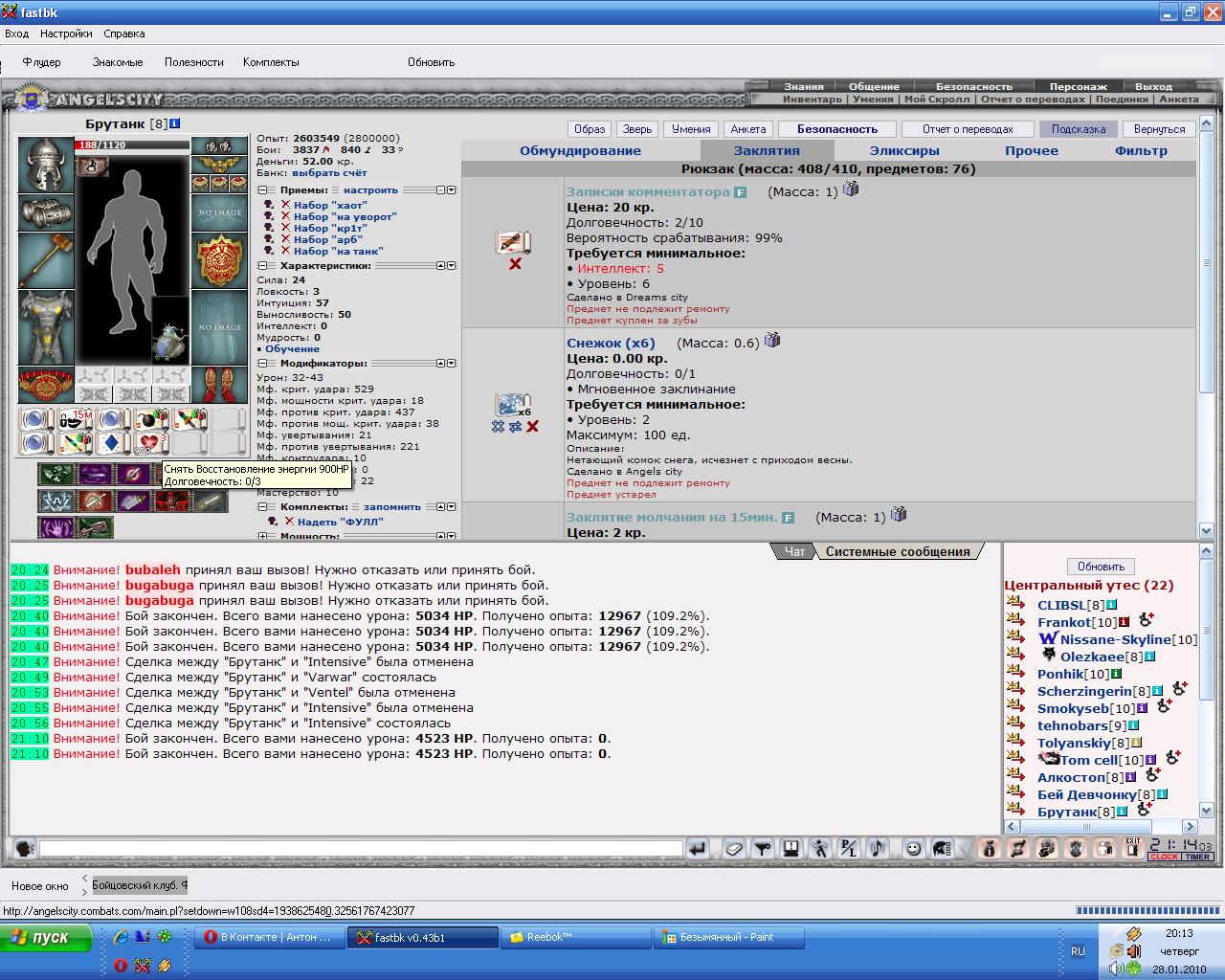Use the Снежок x6 snowball scroll icon
The height and width of the screenshot is (980, 1225).
tap(511, 405)
